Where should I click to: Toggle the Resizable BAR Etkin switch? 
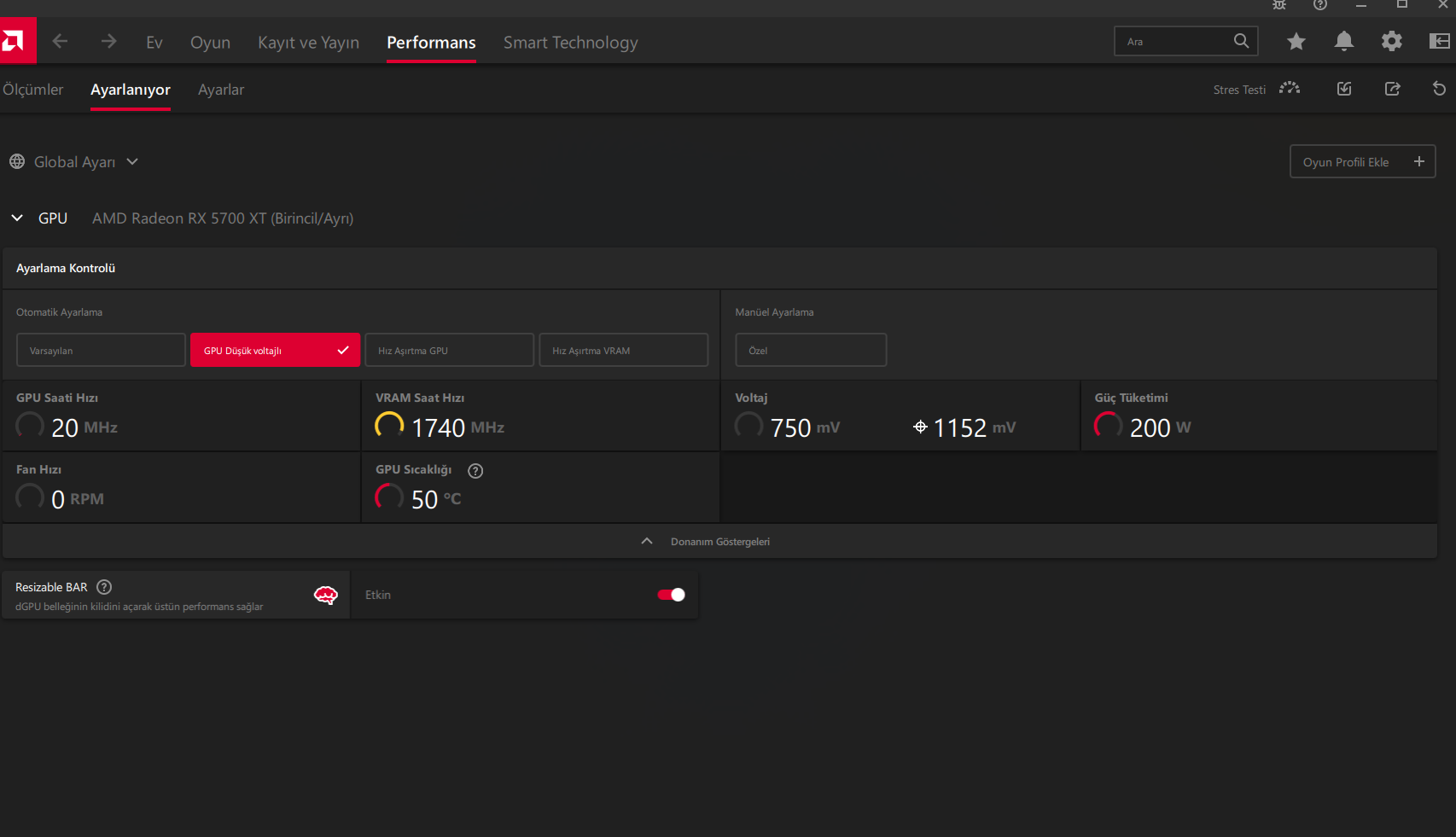click(671, 595)
